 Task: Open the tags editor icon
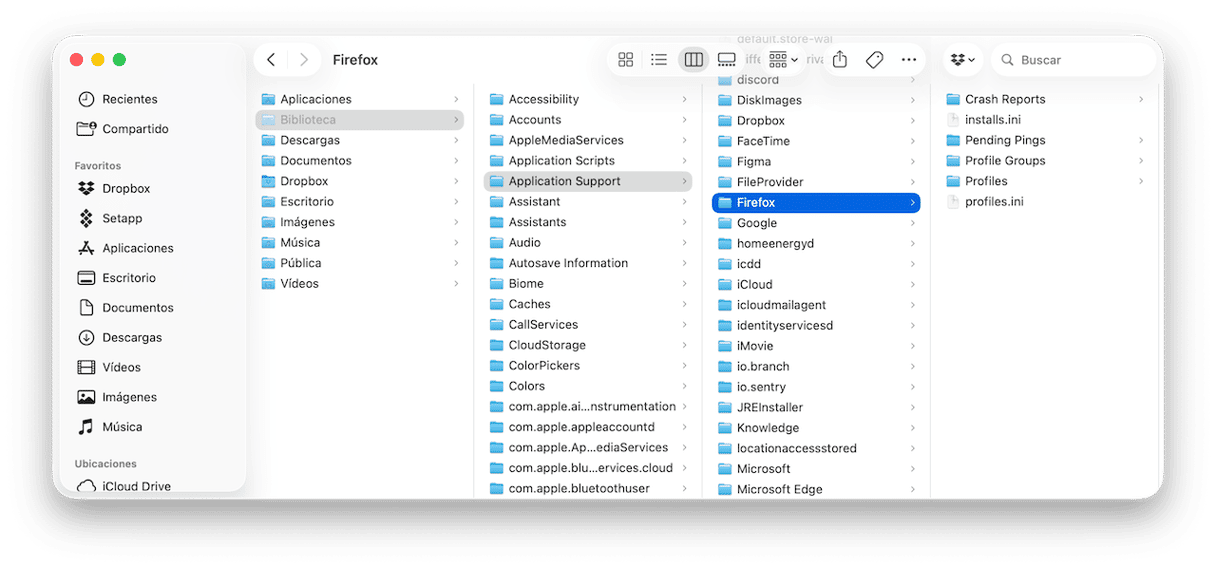point(874,60)
